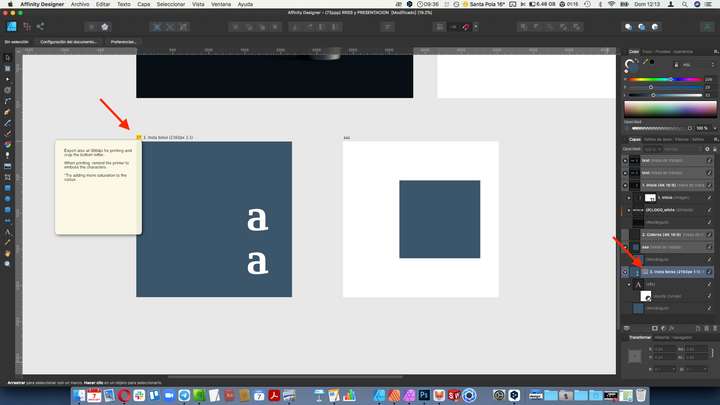Uncheck visibility checkbox of 2. Colores layer
The image size is (720, 405).
pos(709,235)
